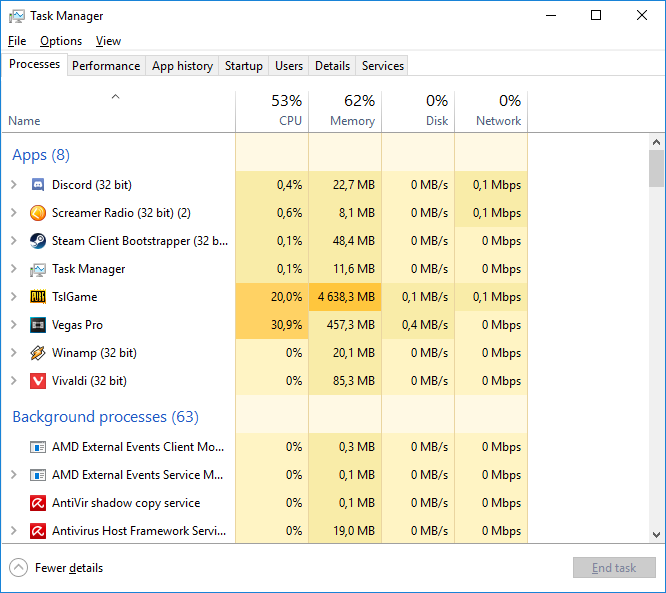Switch to the Startup tab
The width and height of the screenshot is (666, 593).
point(244,66)
